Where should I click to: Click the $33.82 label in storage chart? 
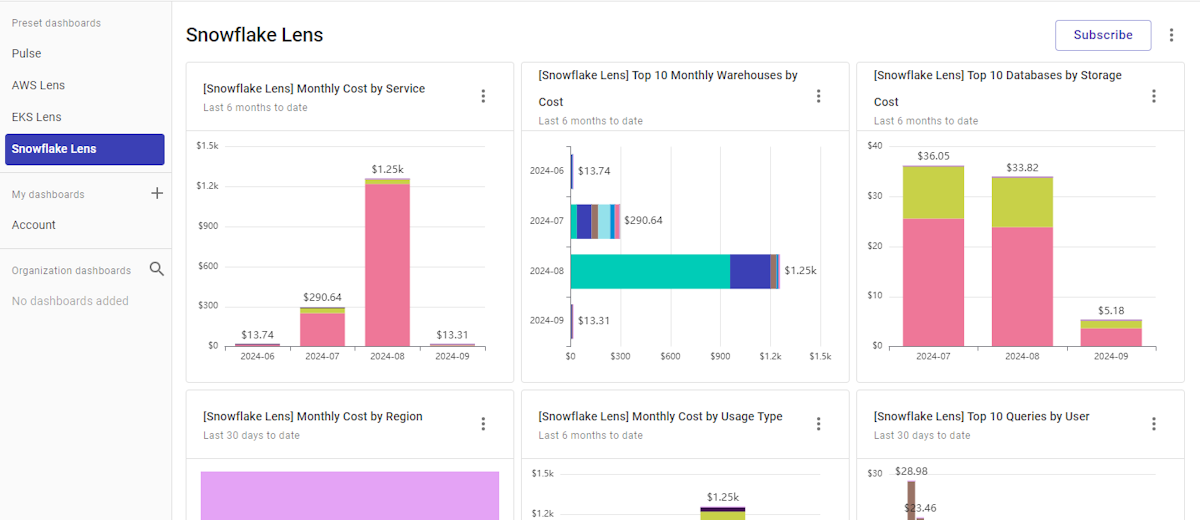tap(1022, 167)
